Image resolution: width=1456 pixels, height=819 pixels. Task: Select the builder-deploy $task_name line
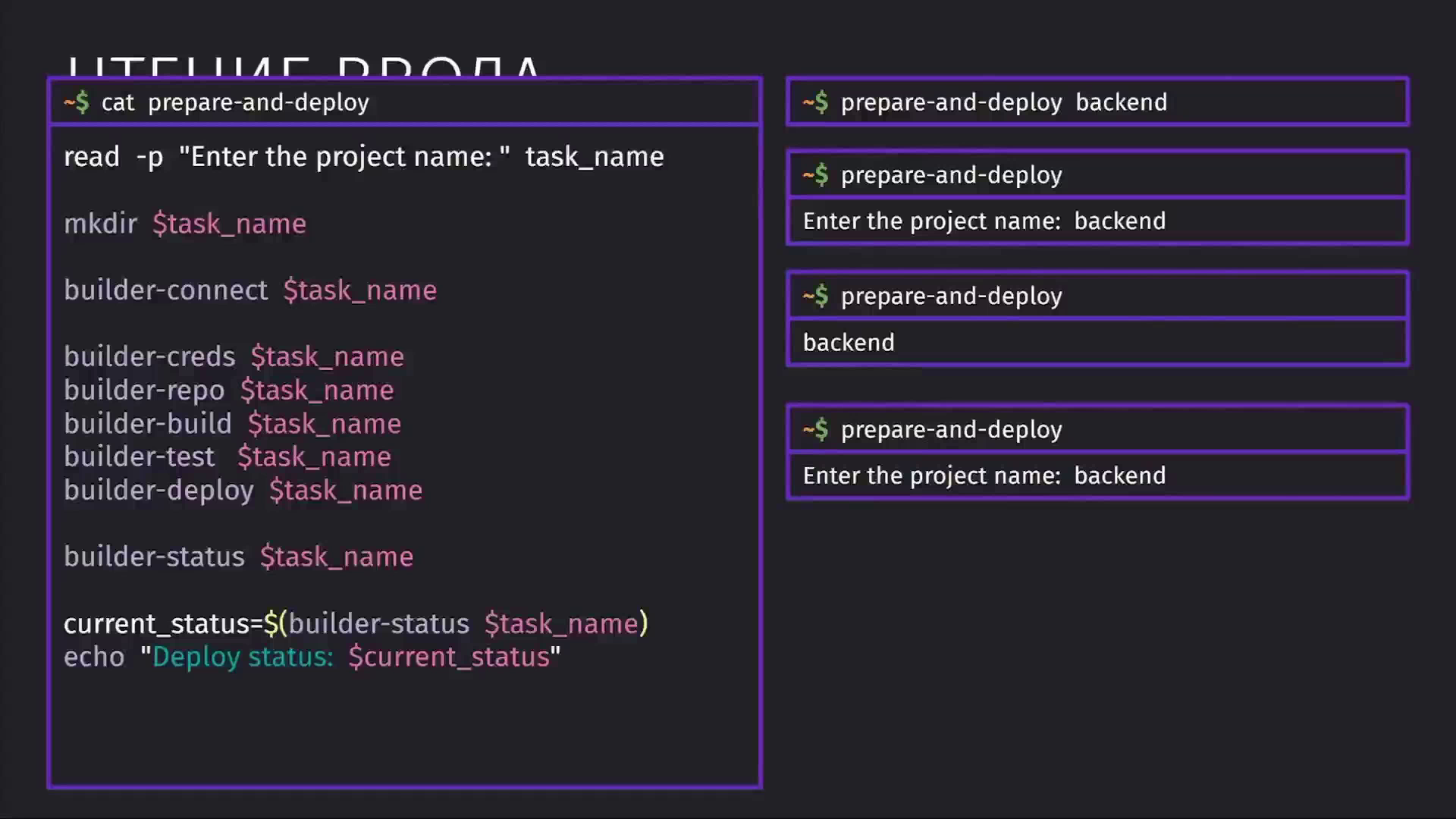[x=243, y=490]
